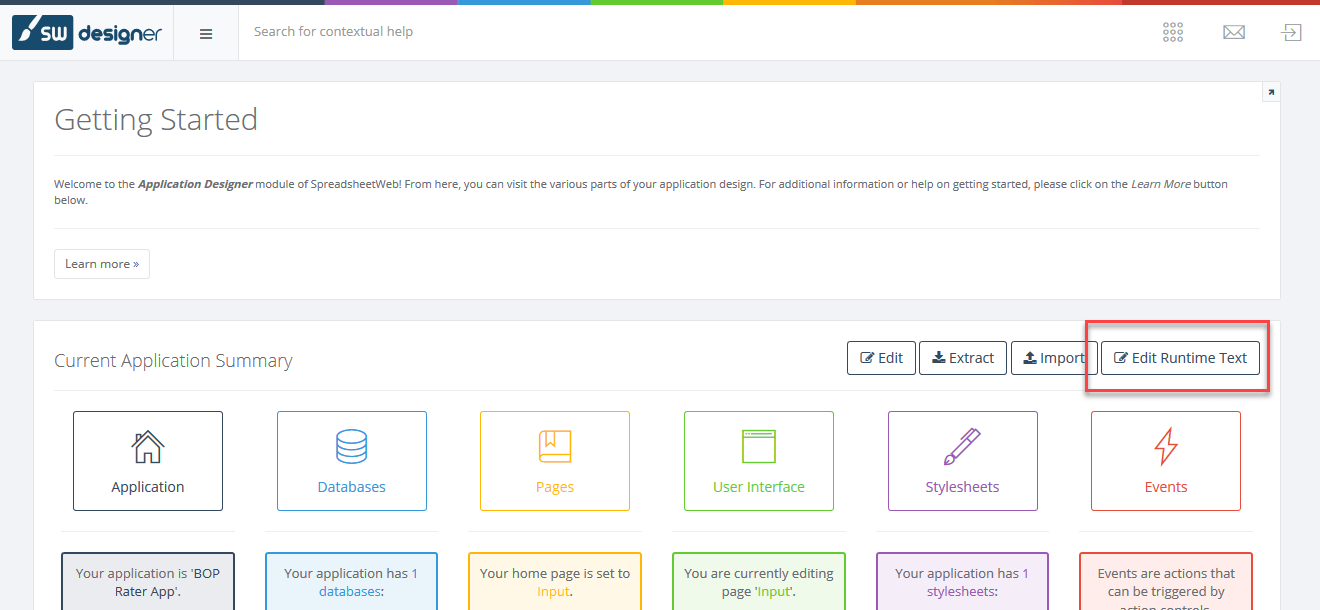Viewport: 1320px width, 610px height.
Task: Open the apps grid icon
Action: [1173, 32]
